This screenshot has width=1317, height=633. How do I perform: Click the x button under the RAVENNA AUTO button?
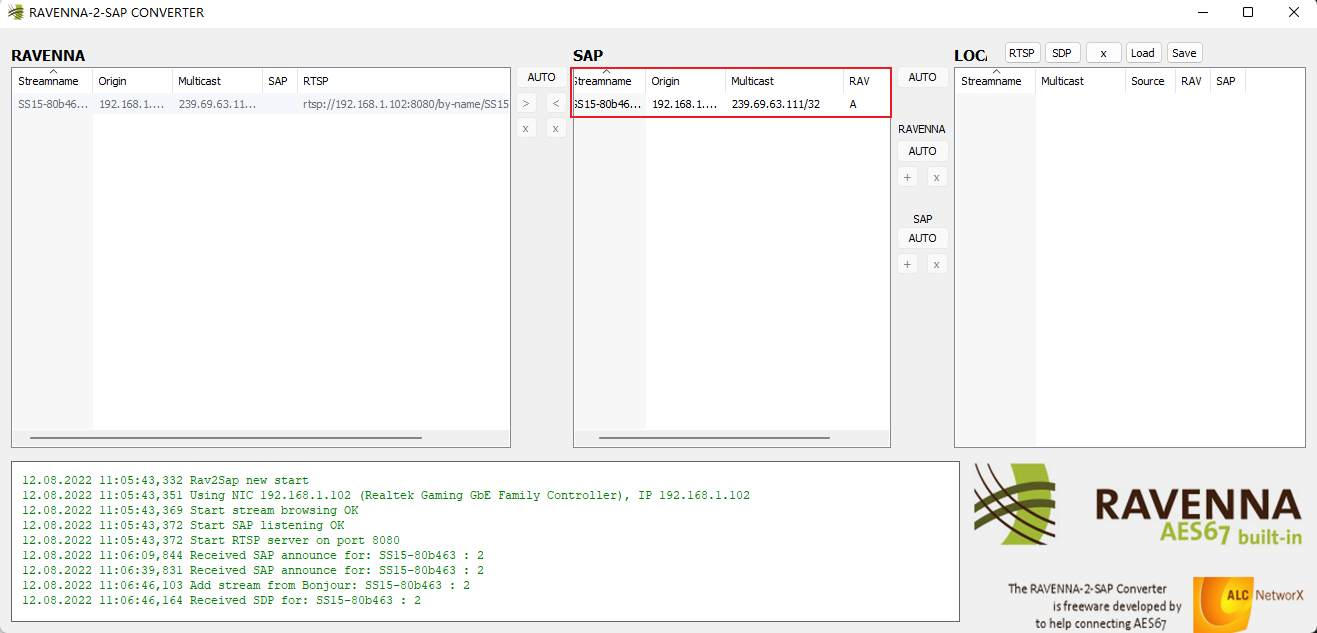pos(937,177)
